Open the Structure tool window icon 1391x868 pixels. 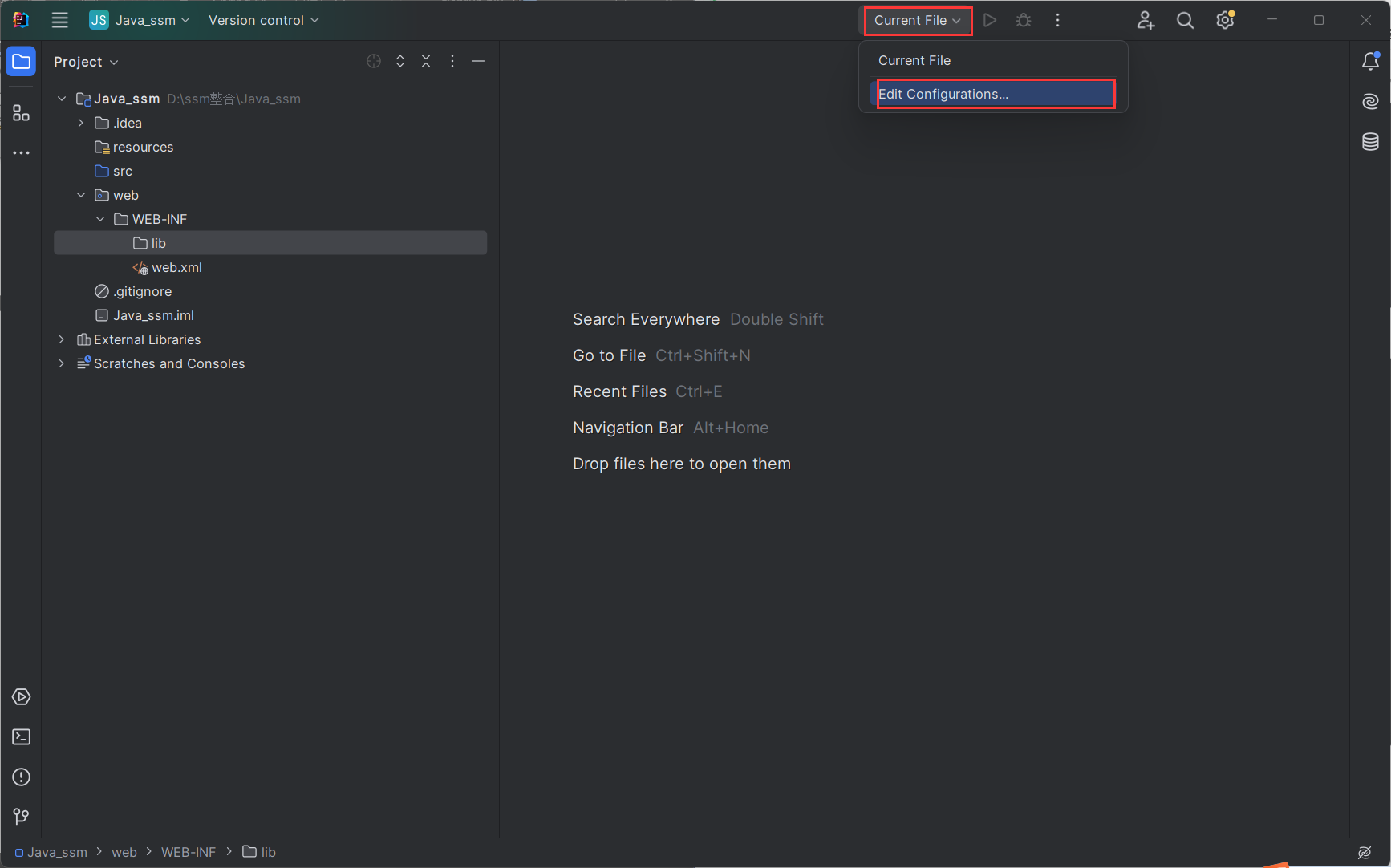(x=21, y=113)
